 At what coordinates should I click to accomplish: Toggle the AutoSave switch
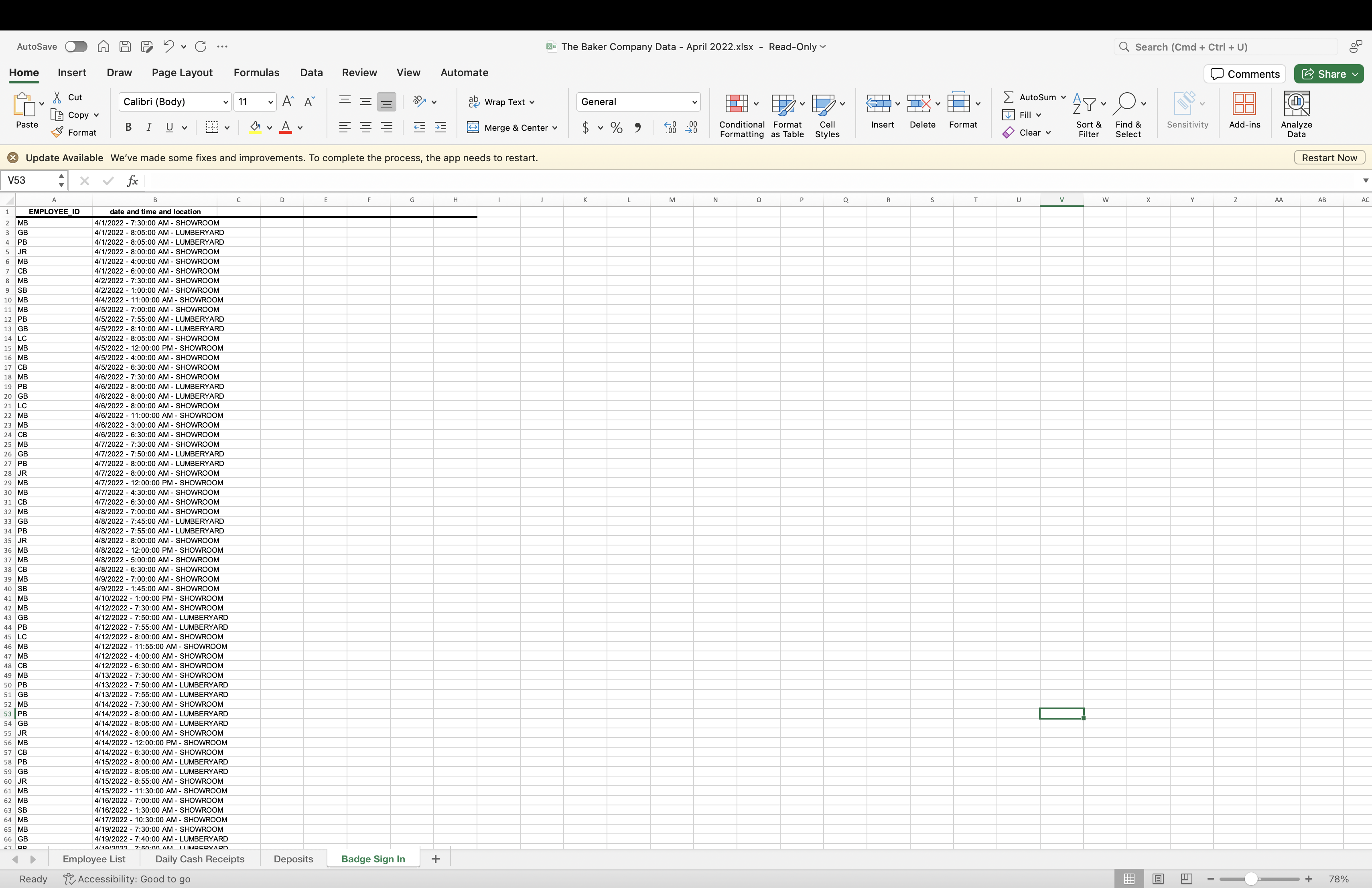[x=75, y=47]
